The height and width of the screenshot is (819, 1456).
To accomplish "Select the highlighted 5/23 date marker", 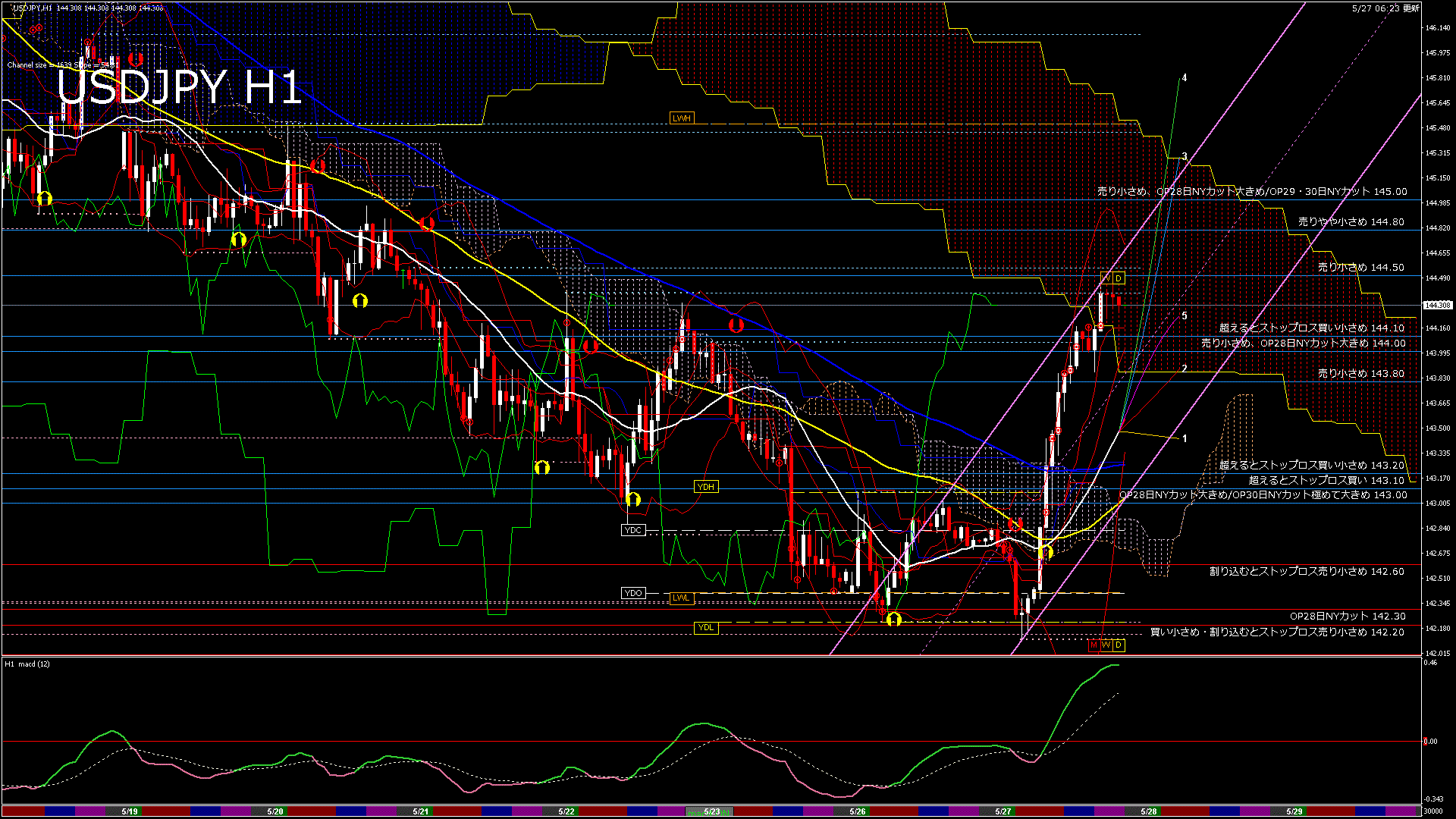I will (711, 811).
